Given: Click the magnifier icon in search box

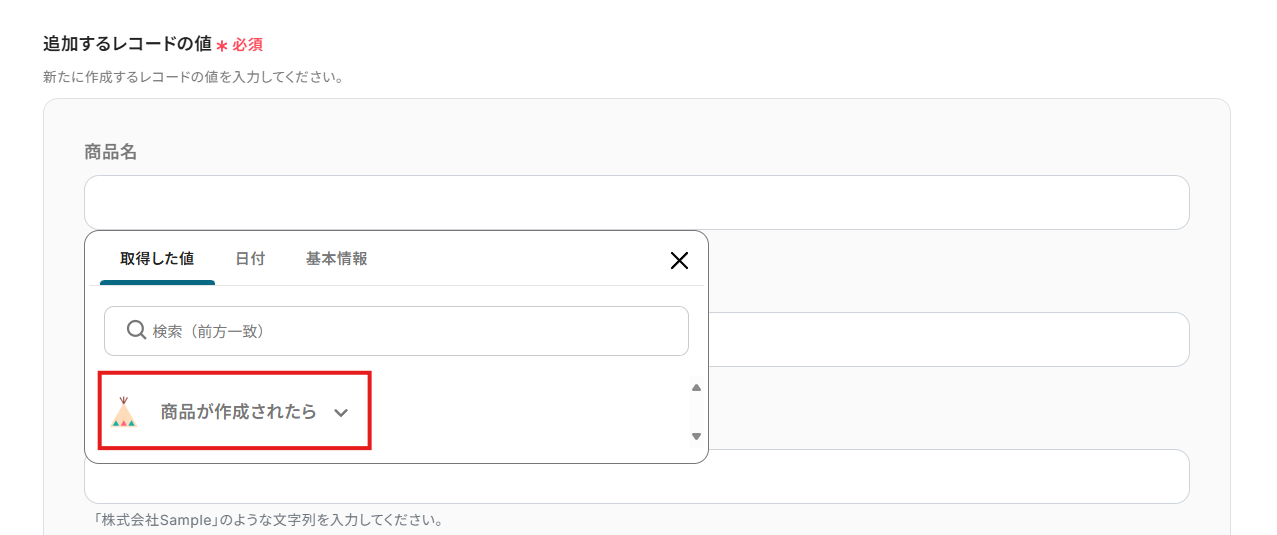Looking at the screenshot, I should click(137, 330).
